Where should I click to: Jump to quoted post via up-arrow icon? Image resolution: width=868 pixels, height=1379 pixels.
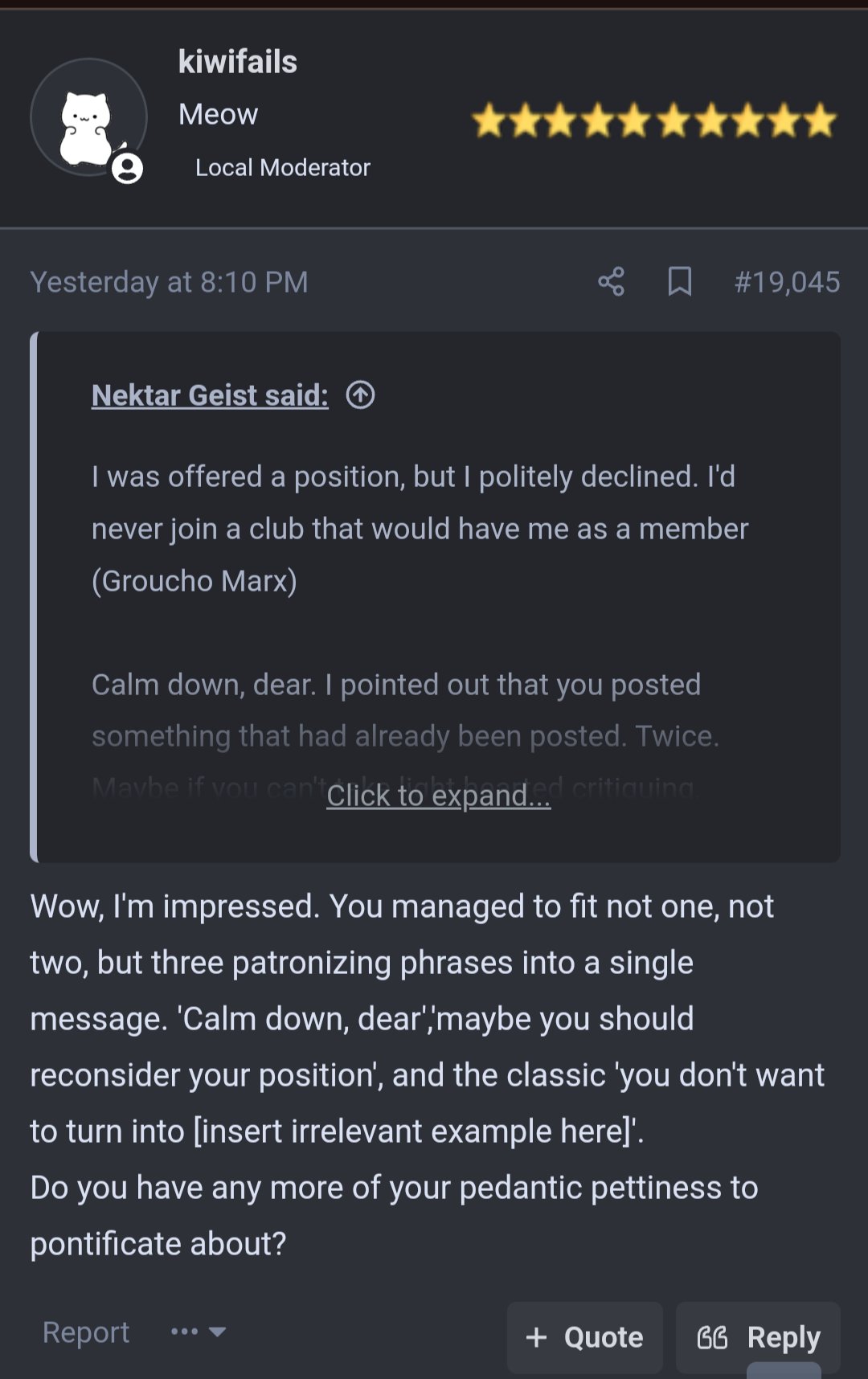click(360, 395)
